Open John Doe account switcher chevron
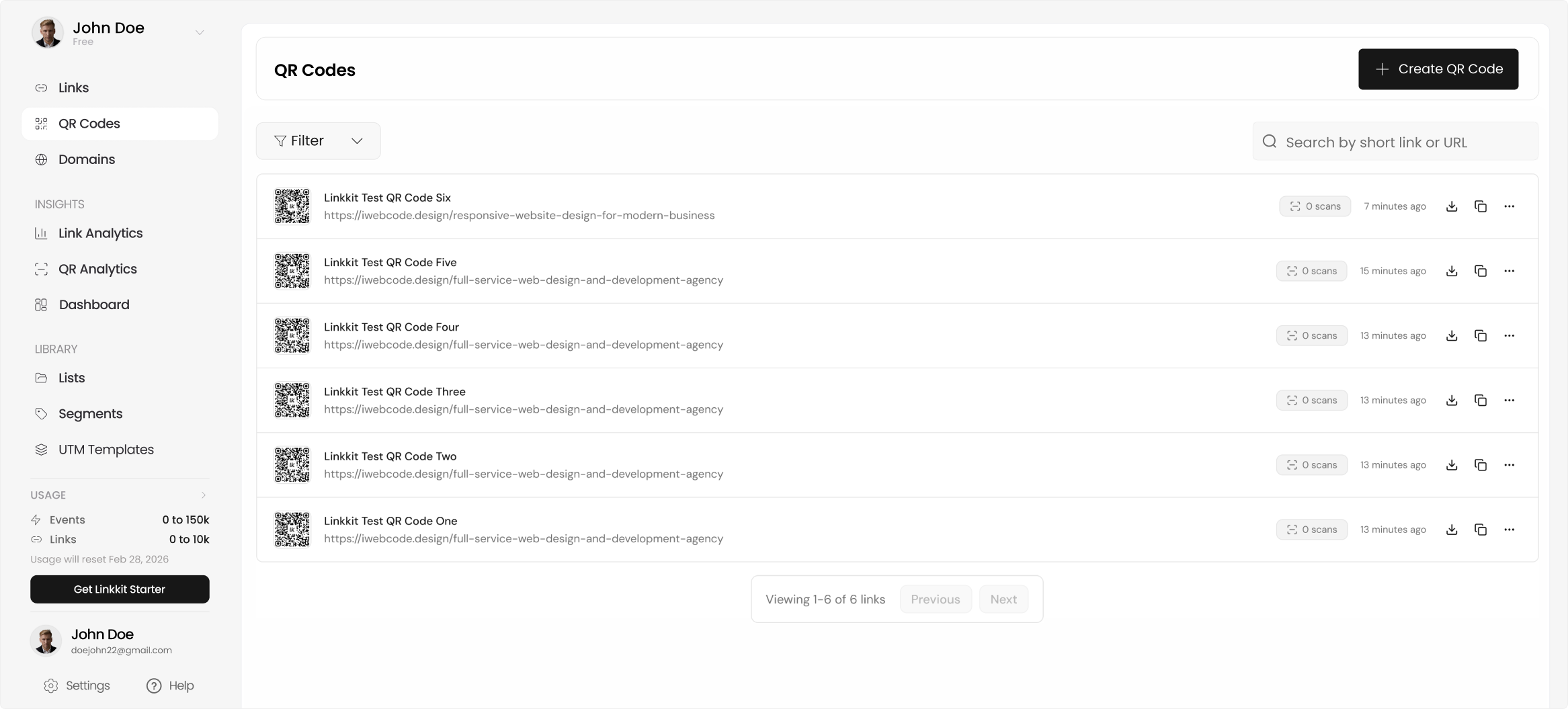Viewport: 1568px width, 709px height. pyautogui.click(x=200, y=32)
